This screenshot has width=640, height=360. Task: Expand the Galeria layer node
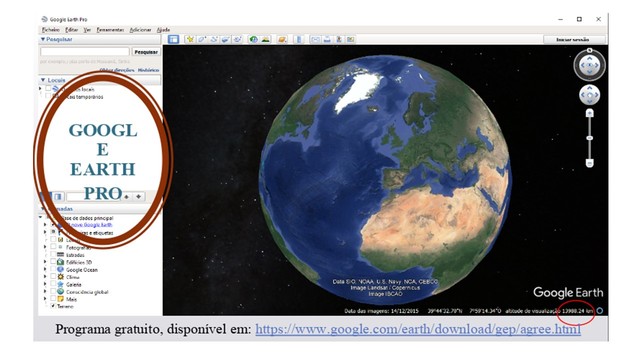[x=45, y=284]
